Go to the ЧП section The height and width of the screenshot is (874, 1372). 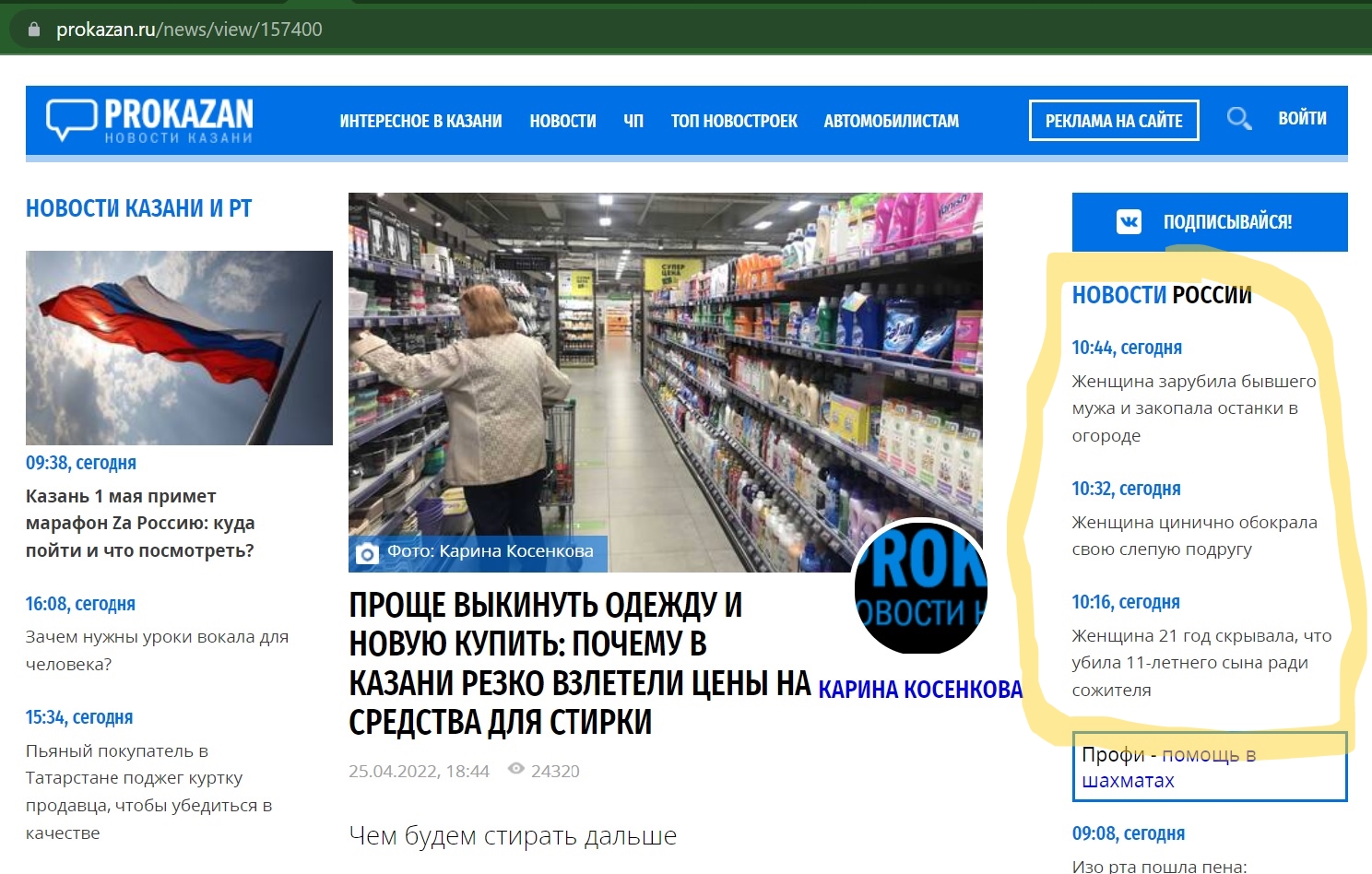[633, 121]
